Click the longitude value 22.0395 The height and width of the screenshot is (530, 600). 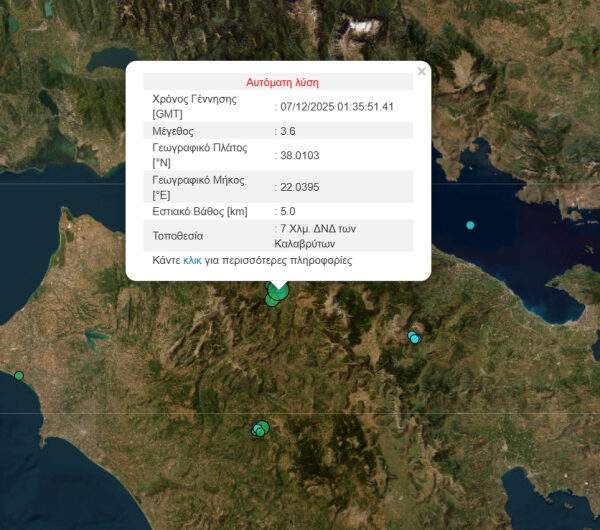click(x=300, y=187)
